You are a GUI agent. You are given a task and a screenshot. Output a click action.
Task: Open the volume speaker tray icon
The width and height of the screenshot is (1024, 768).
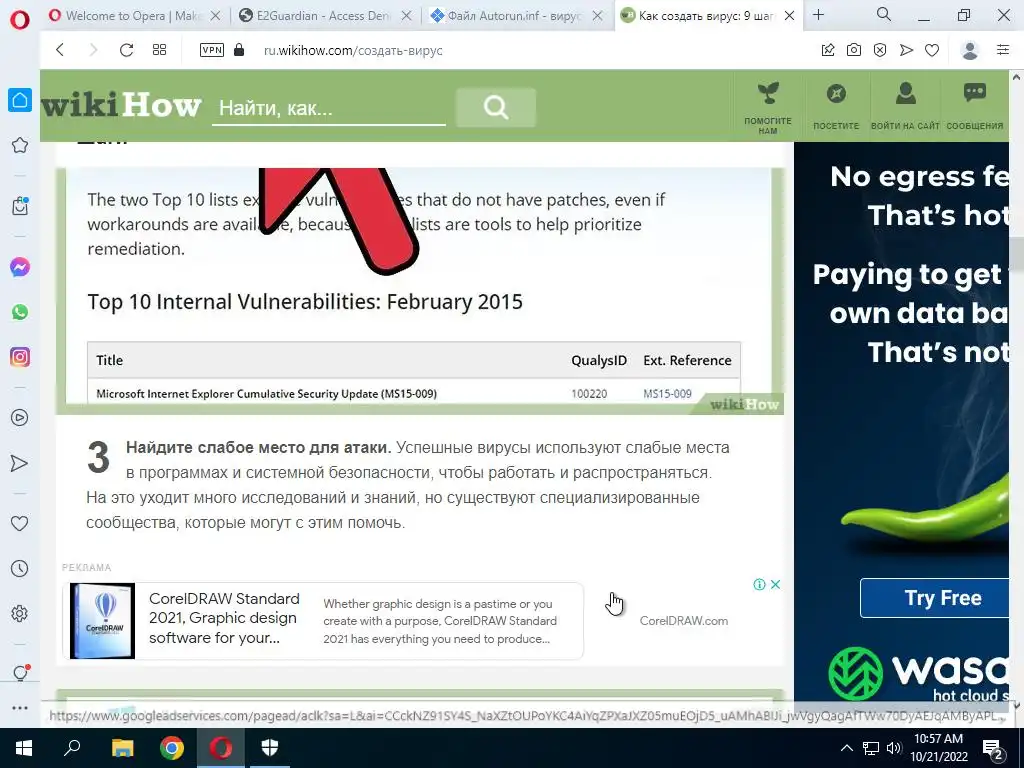coord(893,748)
